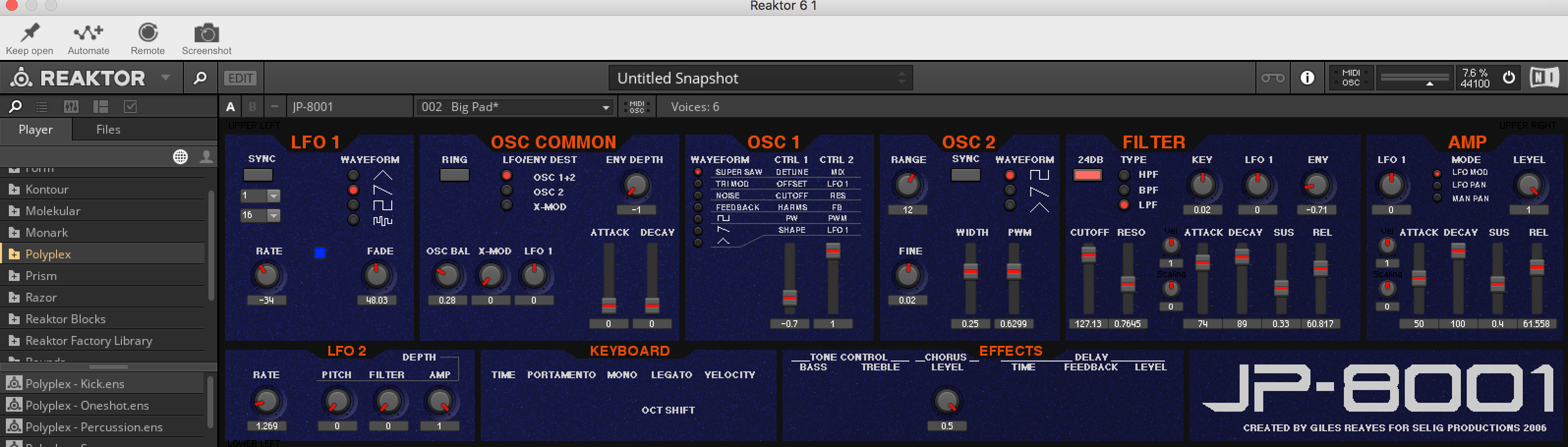Open the sidebar mixer faders icon
The height and width of the screenshot is (447, 1568).
[71, 107]
